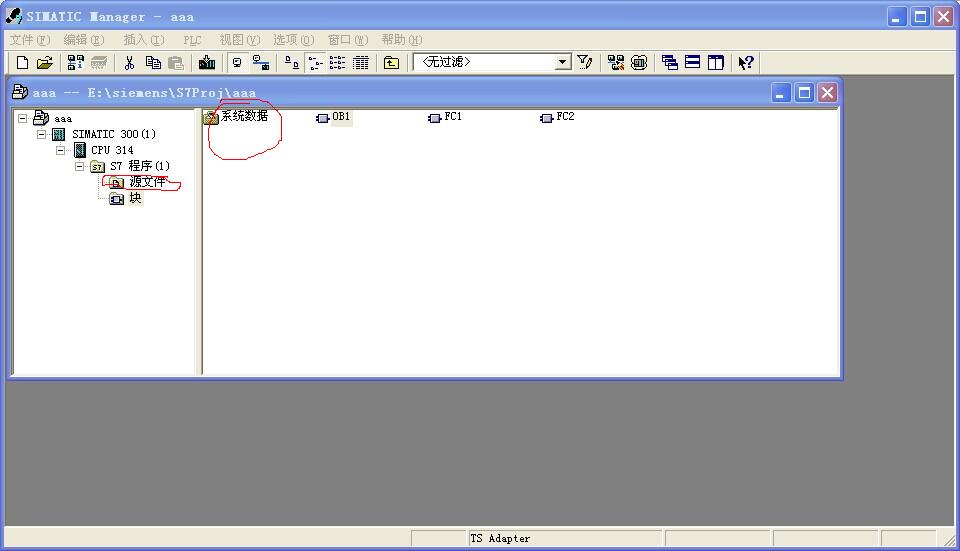Tile windows horizontally via toolbar icon
The image size is (960, 551).
click(692, 62)
